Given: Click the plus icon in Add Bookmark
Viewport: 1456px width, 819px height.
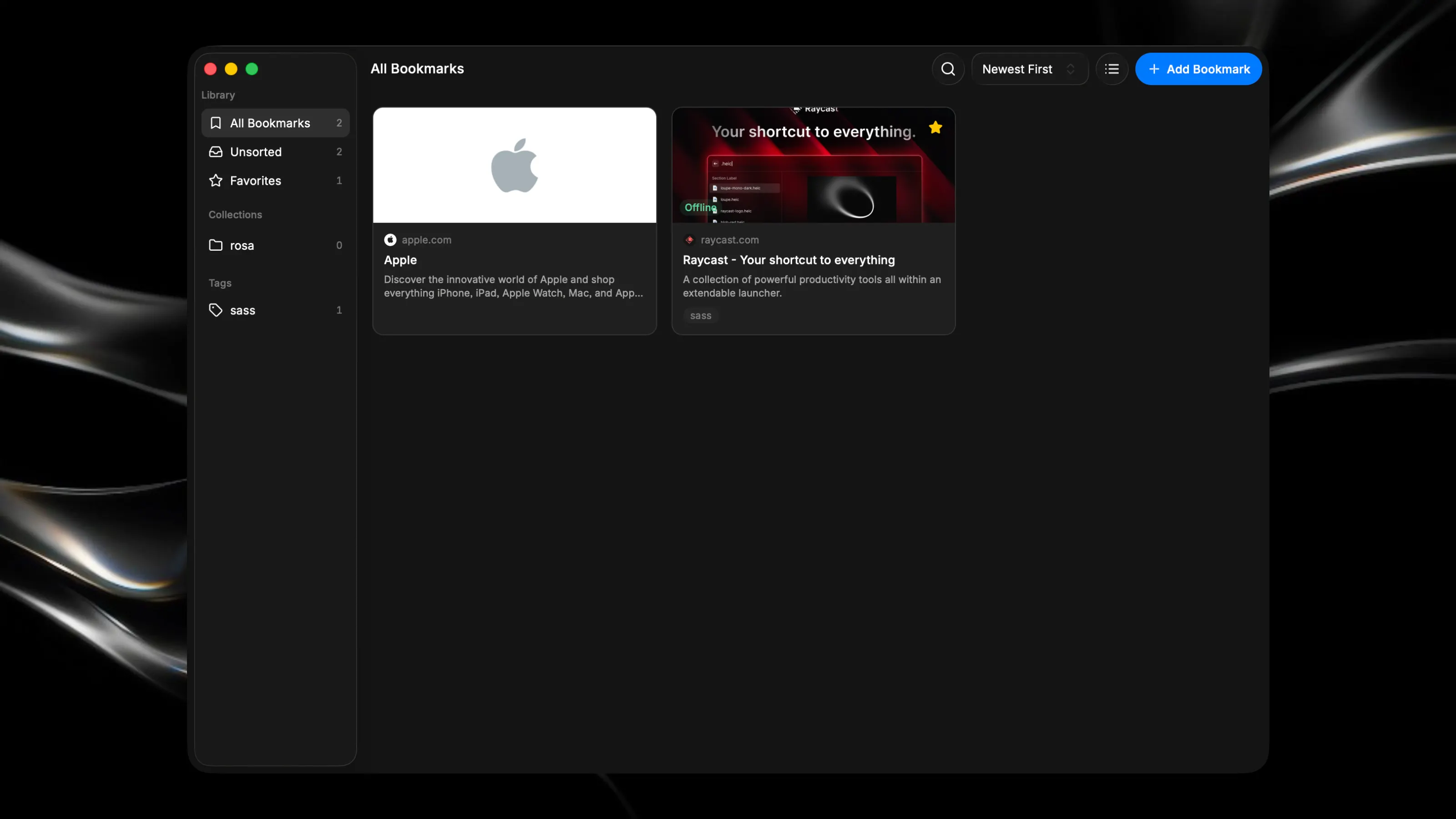Looking at the screenshot, I should (1154, 69).
